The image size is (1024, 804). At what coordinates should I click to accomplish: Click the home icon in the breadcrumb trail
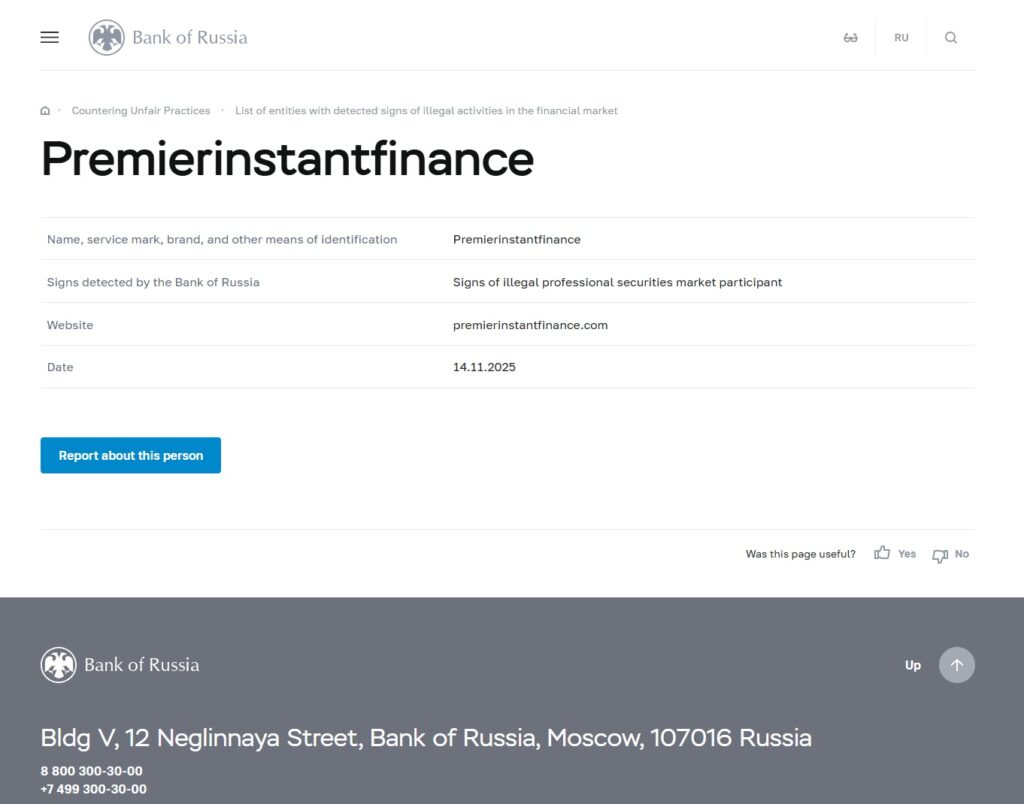[x=45, y=110]
